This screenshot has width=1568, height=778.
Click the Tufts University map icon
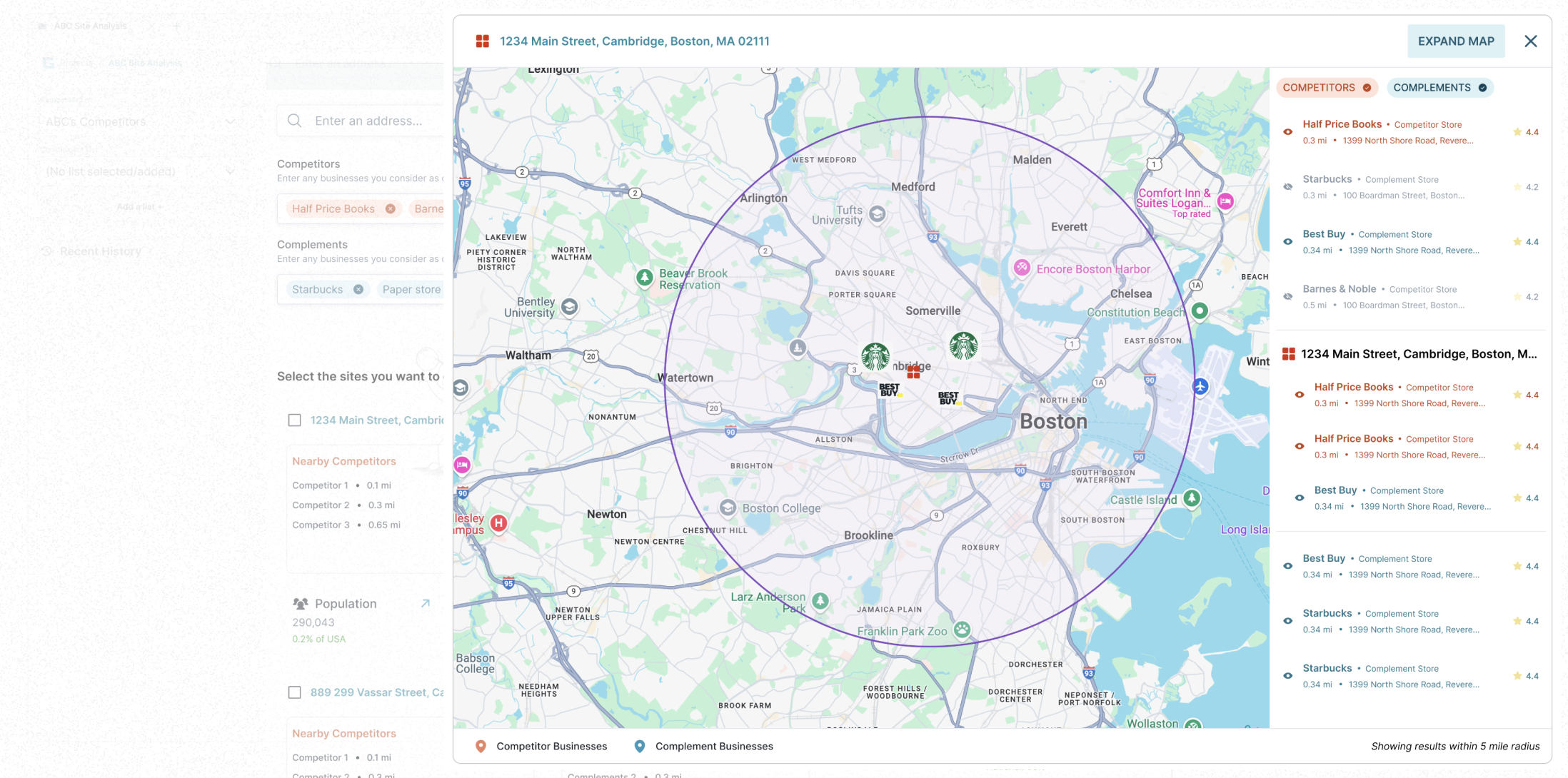[x=878, y=213]
